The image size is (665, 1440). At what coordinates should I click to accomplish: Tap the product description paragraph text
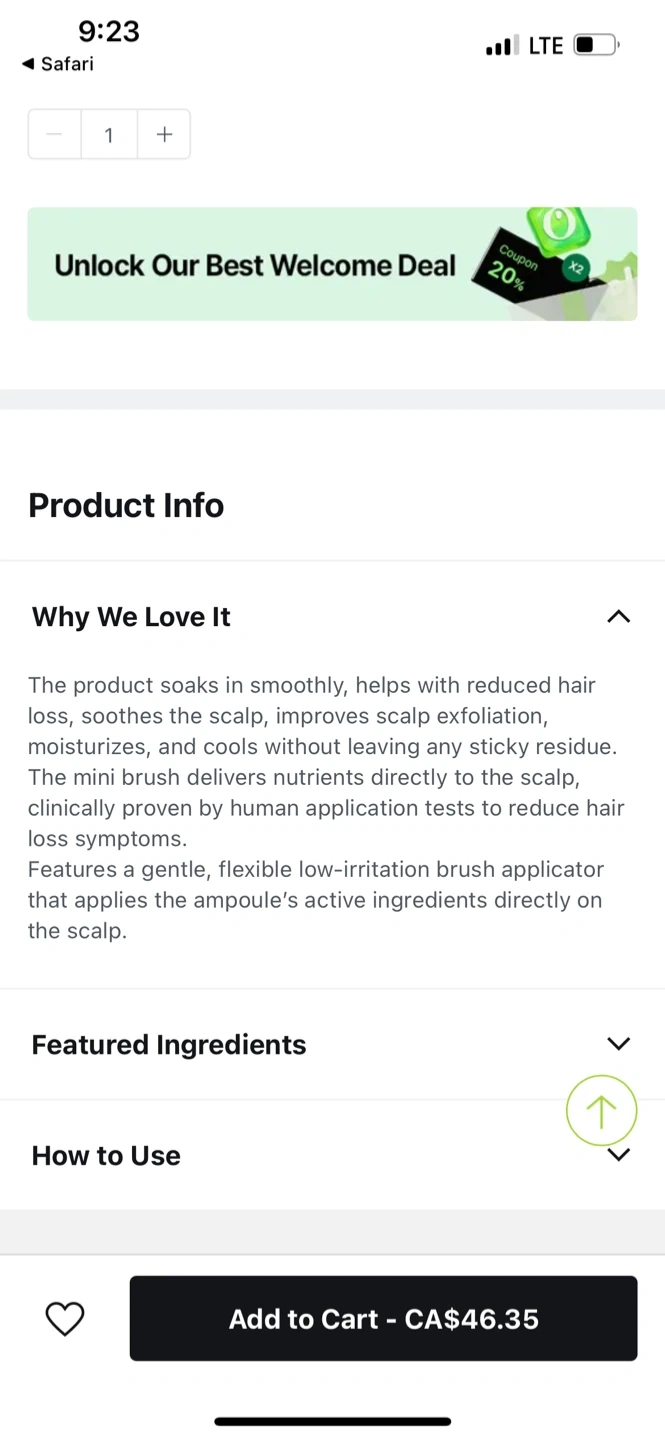point(326,807)
